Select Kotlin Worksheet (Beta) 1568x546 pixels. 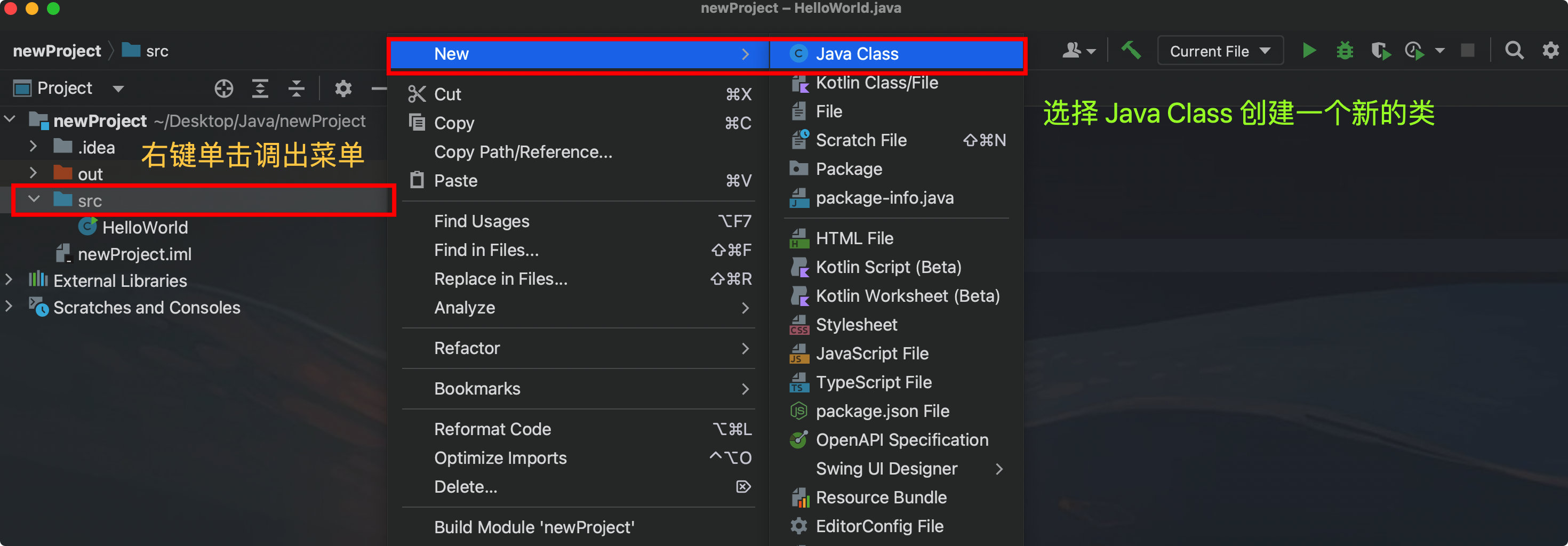pyautogui.click(x=897, y=296)
